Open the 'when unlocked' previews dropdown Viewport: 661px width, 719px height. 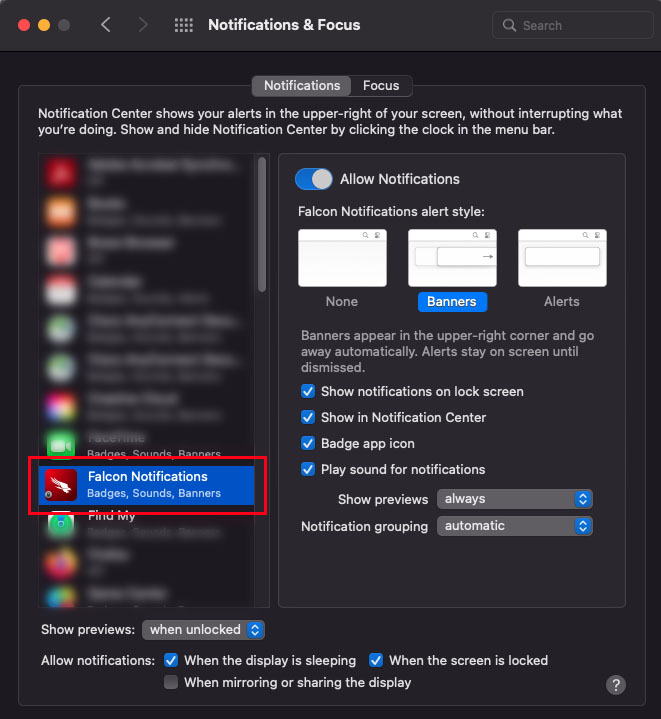tap(203, 630)
